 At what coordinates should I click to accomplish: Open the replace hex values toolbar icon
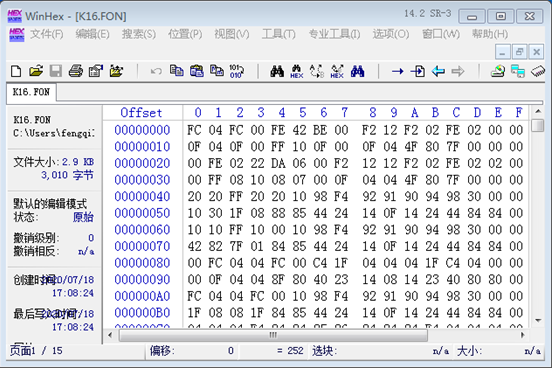click(x=337, y=71)
